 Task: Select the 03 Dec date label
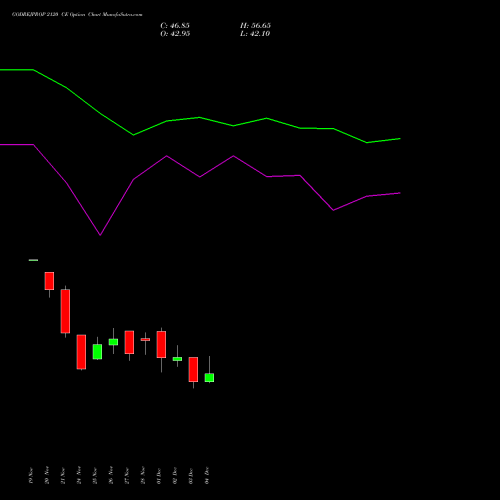coord(191,476)
